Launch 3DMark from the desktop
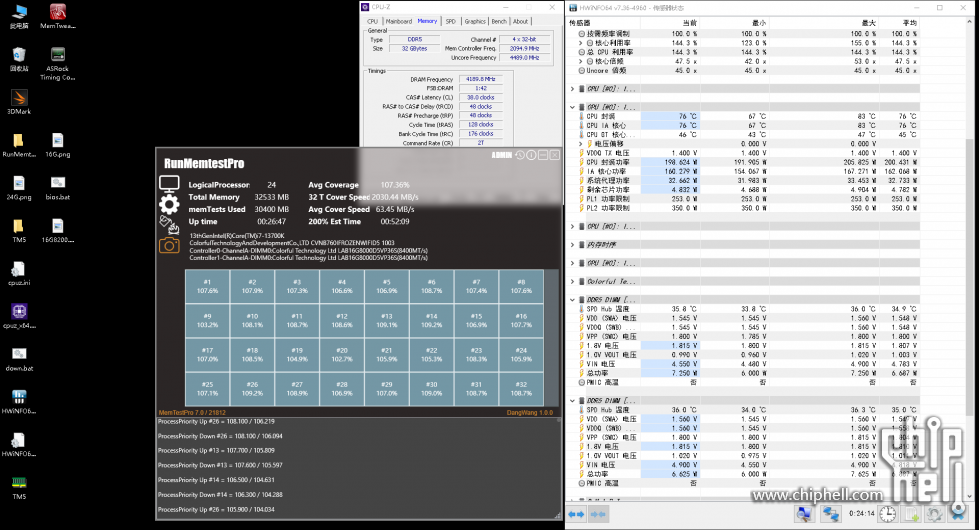Image resolution: width=979 pixels, height=530 pixels. point(19,102)
